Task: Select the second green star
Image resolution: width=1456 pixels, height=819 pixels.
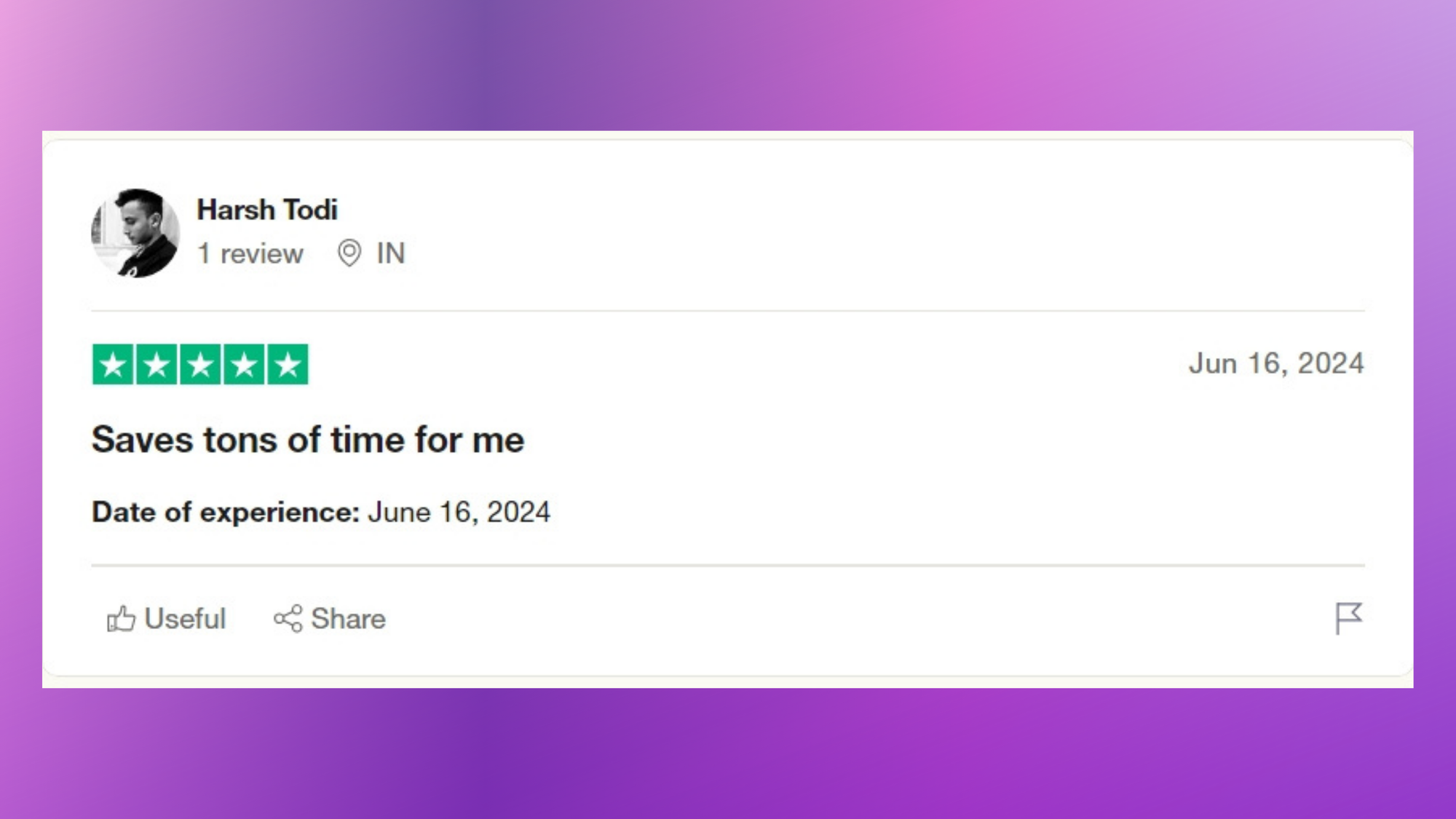Action: point(157,364)
